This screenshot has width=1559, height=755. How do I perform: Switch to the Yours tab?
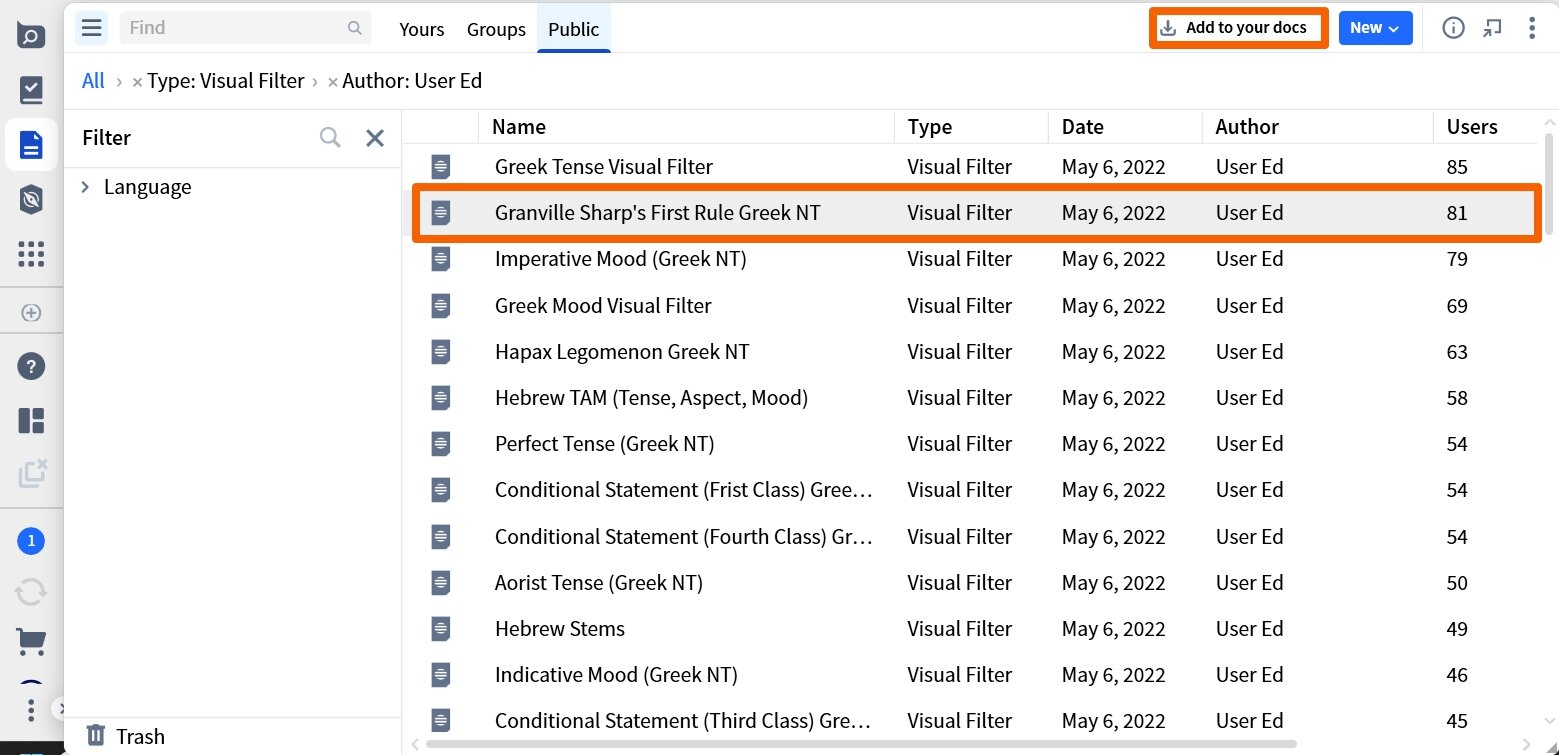(x=421, y=29)
